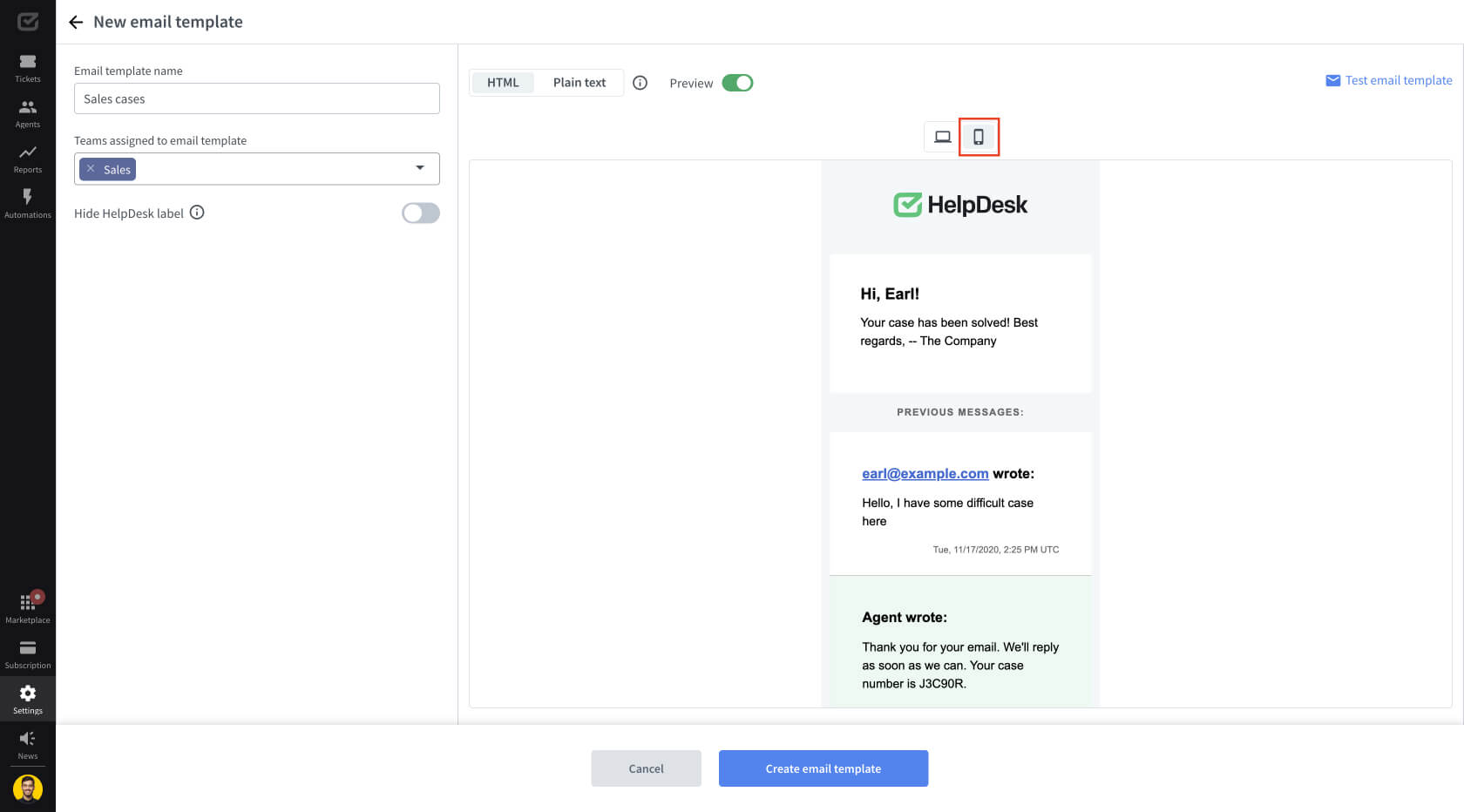The image size is (1464, 812).
Task: Click 'PREVIOUS MESSAGES:' heading in preview
Action: click(960, 412)
